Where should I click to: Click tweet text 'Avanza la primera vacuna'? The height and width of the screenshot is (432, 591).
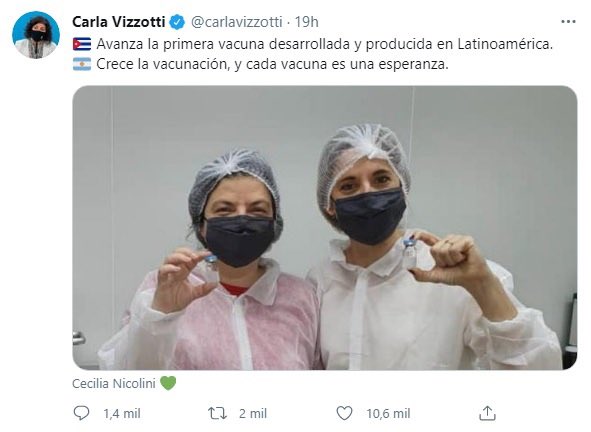pyautogui.click(x=180, y=44)
